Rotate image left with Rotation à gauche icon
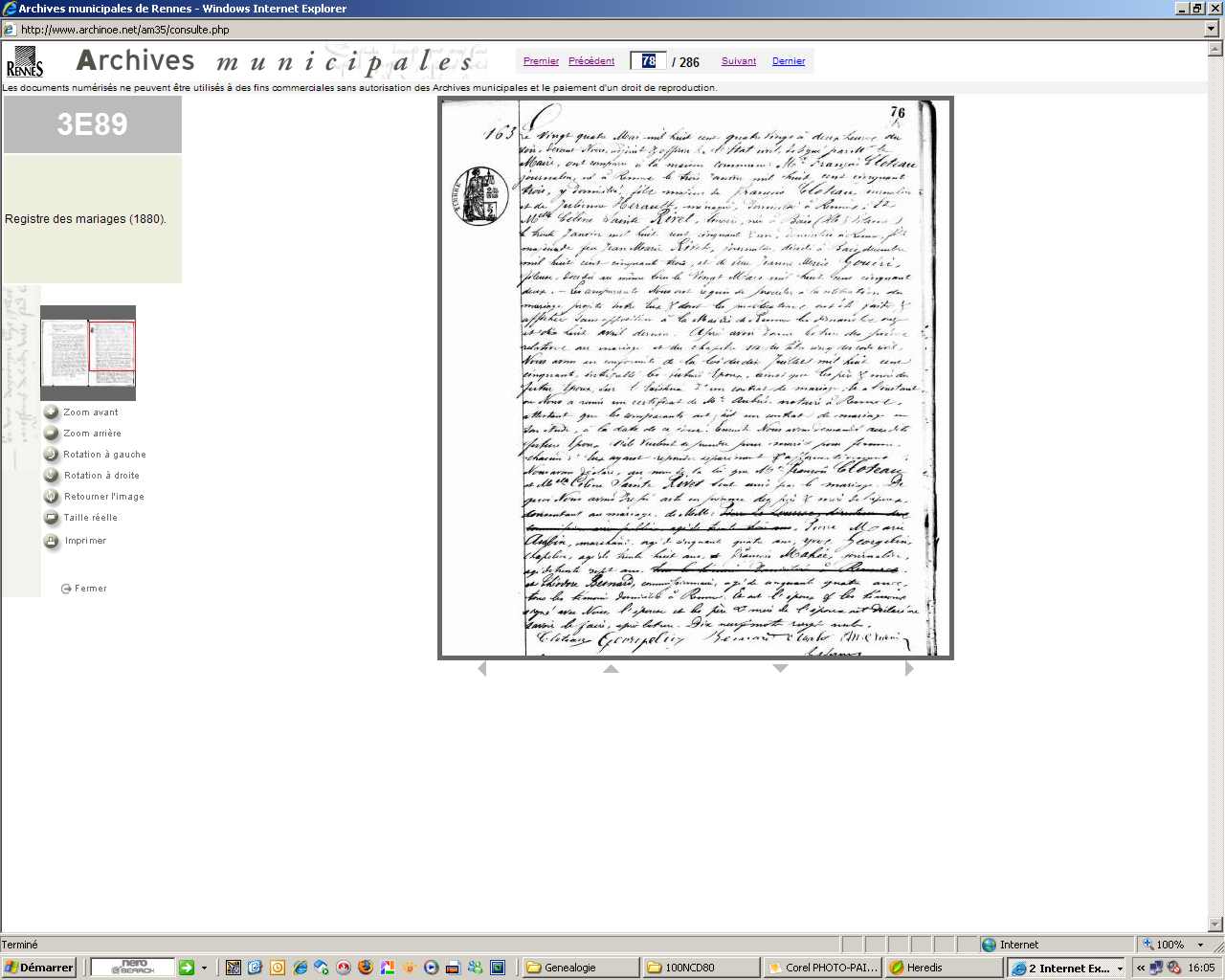Screen dimensions: 1225x980 tap(52, 455)
